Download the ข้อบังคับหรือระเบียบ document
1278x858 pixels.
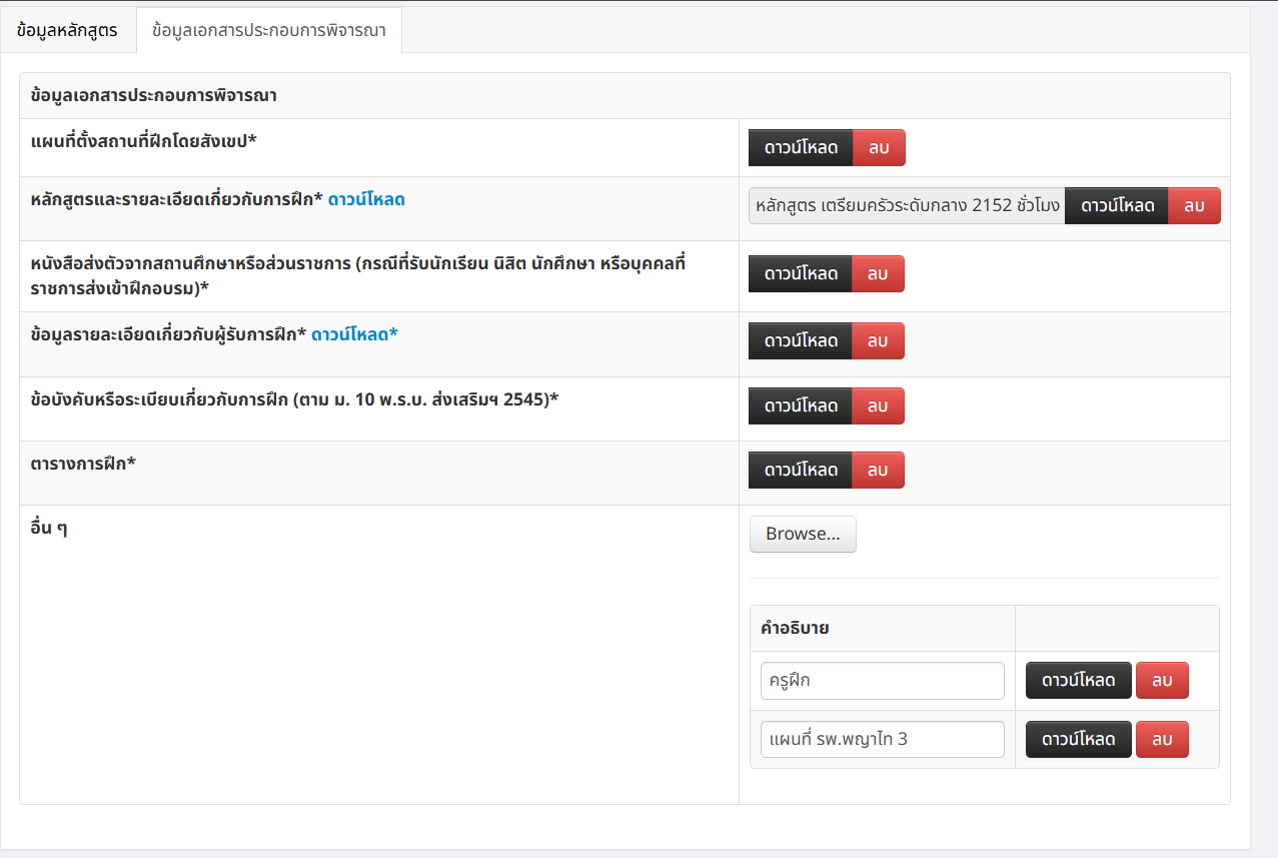click(801, 406)
